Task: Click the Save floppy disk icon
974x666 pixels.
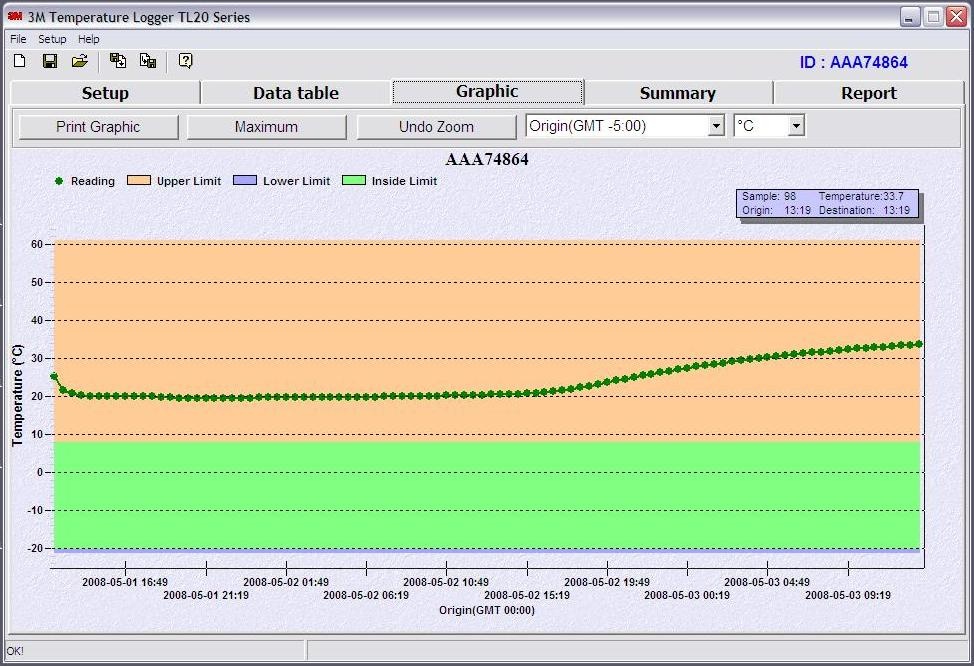Action: [x=50, y=61]
